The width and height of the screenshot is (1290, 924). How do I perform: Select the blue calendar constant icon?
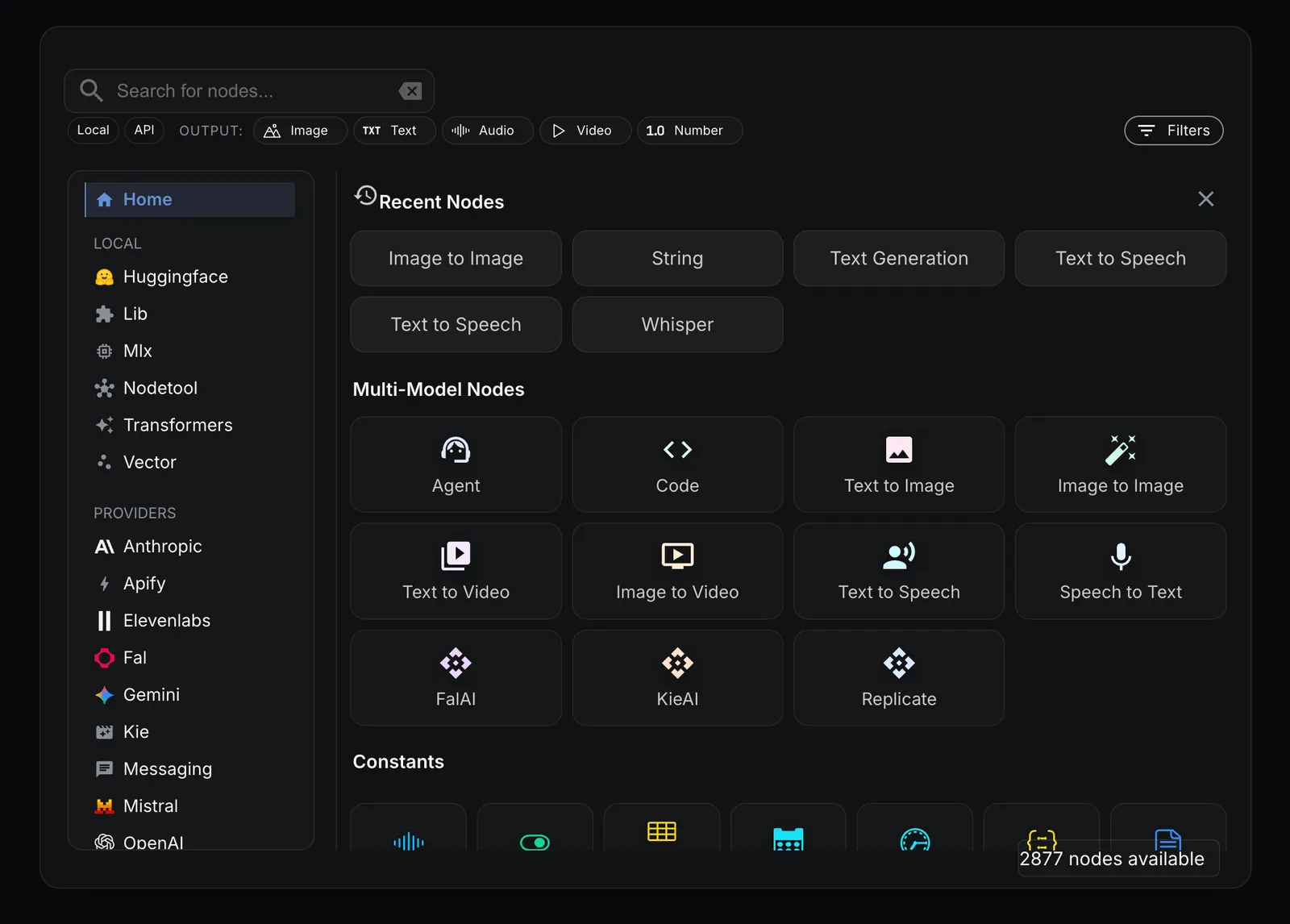click(789, 839)
